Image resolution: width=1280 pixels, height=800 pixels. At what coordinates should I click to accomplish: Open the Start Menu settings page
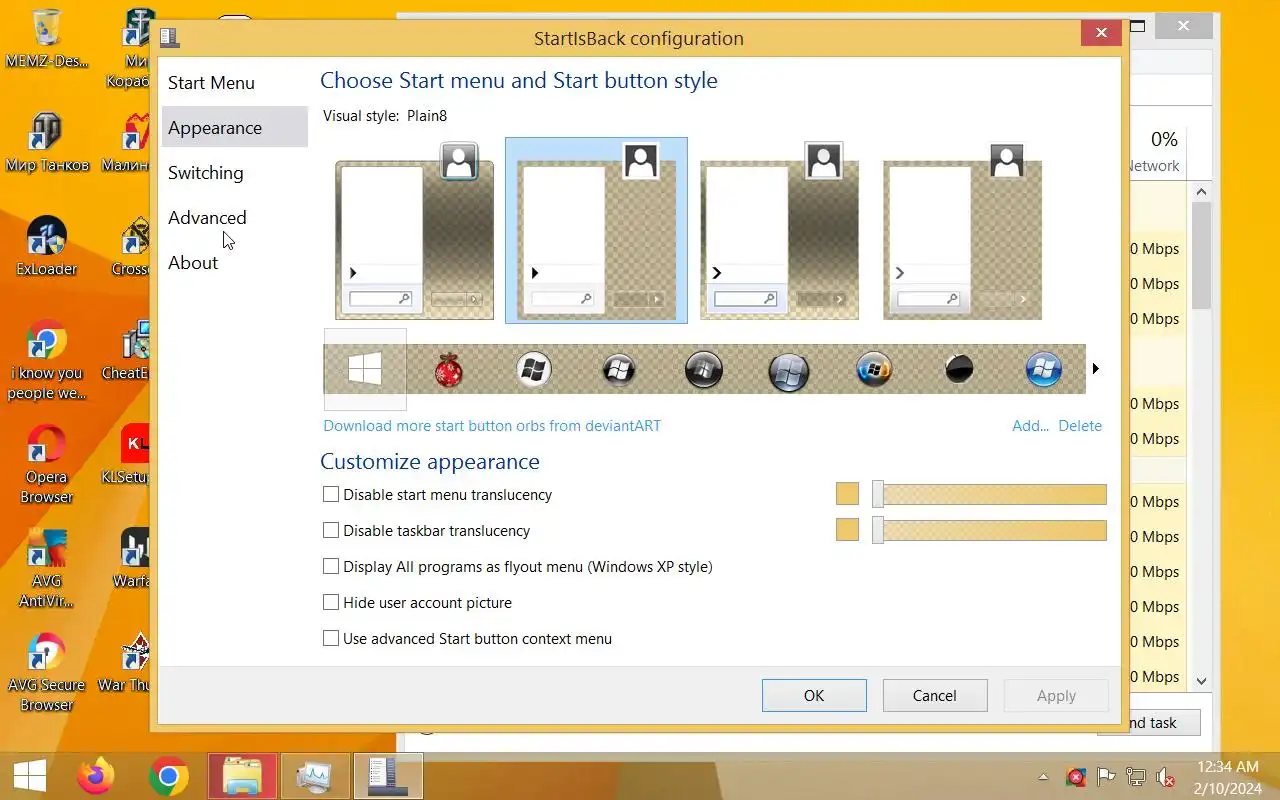(234, 83)
